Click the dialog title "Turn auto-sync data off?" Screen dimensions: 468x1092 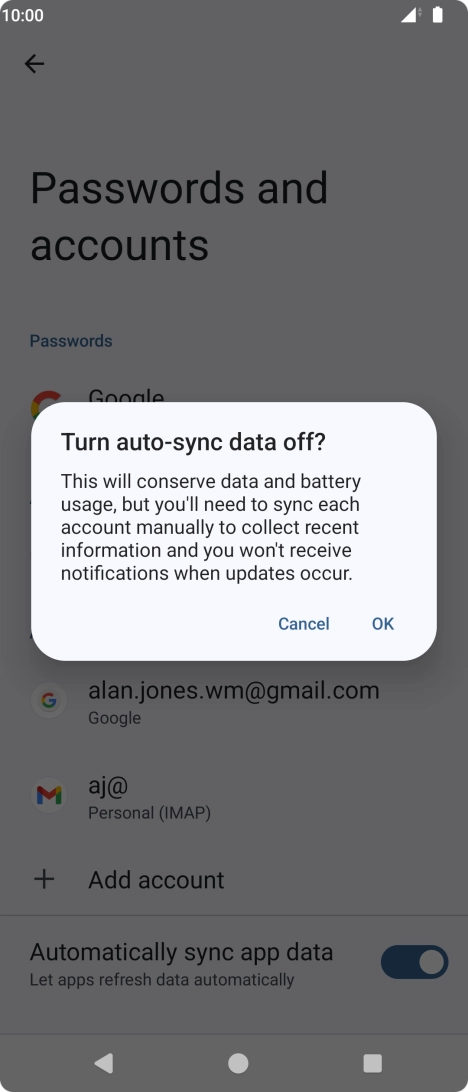click(x=194, y=442)
